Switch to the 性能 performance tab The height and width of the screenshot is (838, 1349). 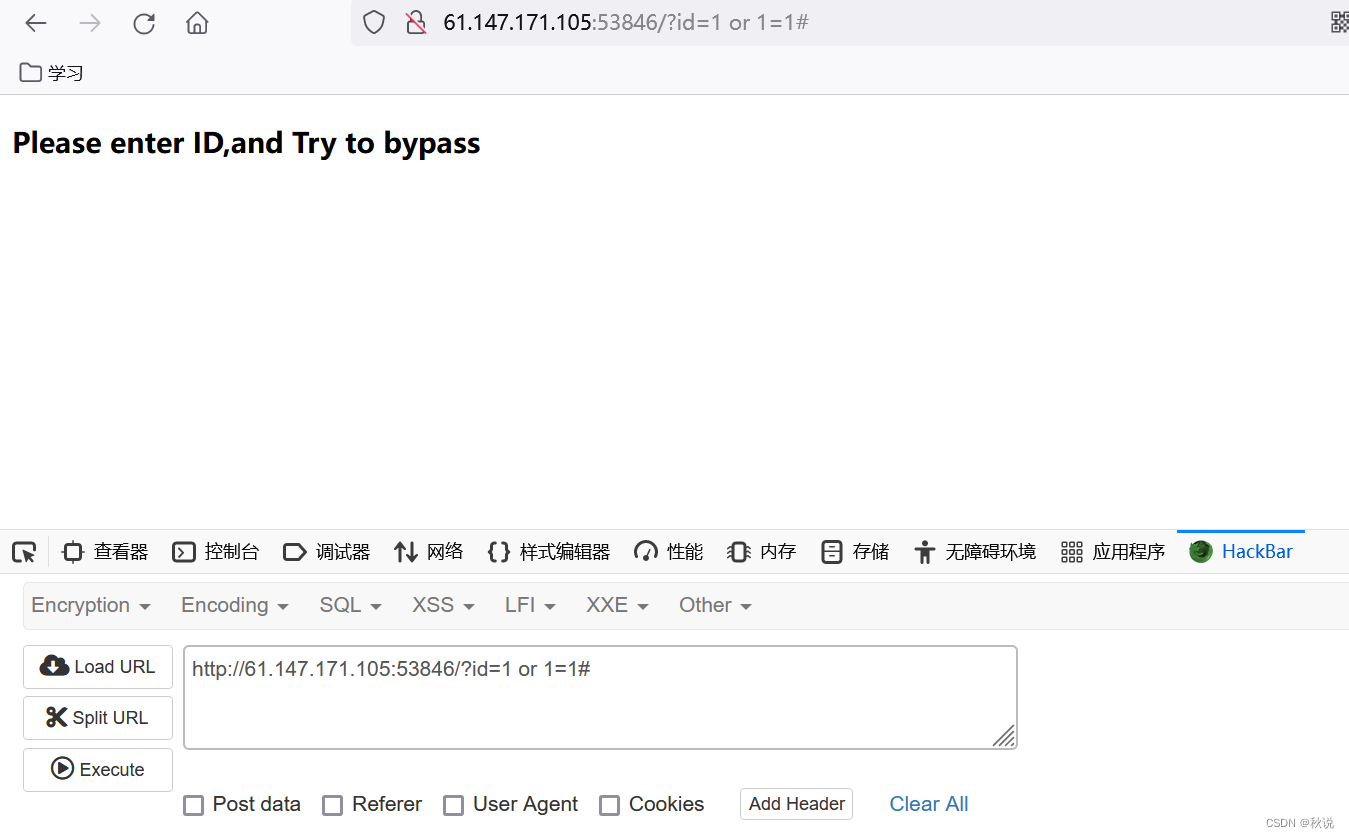tap(669, 551)
